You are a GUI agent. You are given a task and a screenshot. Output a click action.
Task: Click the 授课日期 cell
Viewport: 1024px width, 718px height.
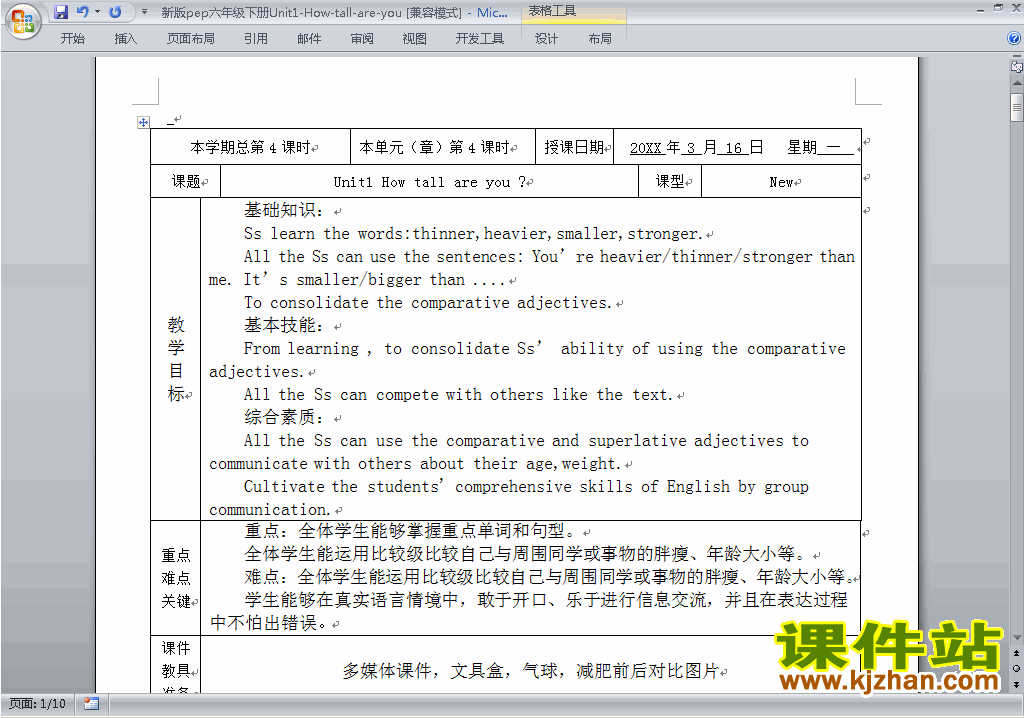click(575, 147)
